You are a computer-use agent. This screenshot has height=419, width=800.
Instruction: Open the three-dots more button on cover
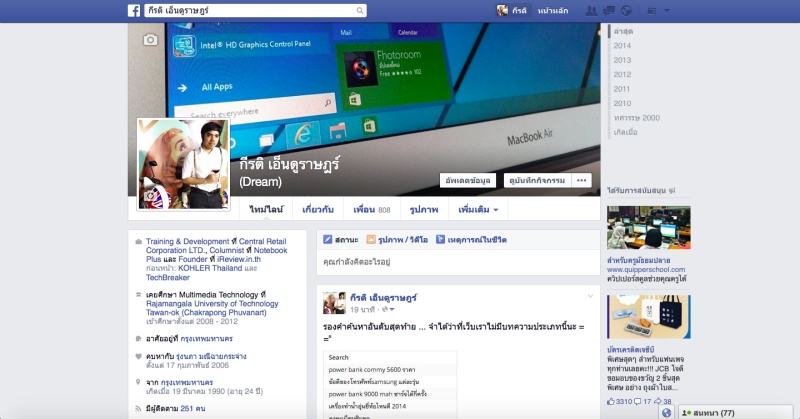pyautogui.click(x=581, y=180)
